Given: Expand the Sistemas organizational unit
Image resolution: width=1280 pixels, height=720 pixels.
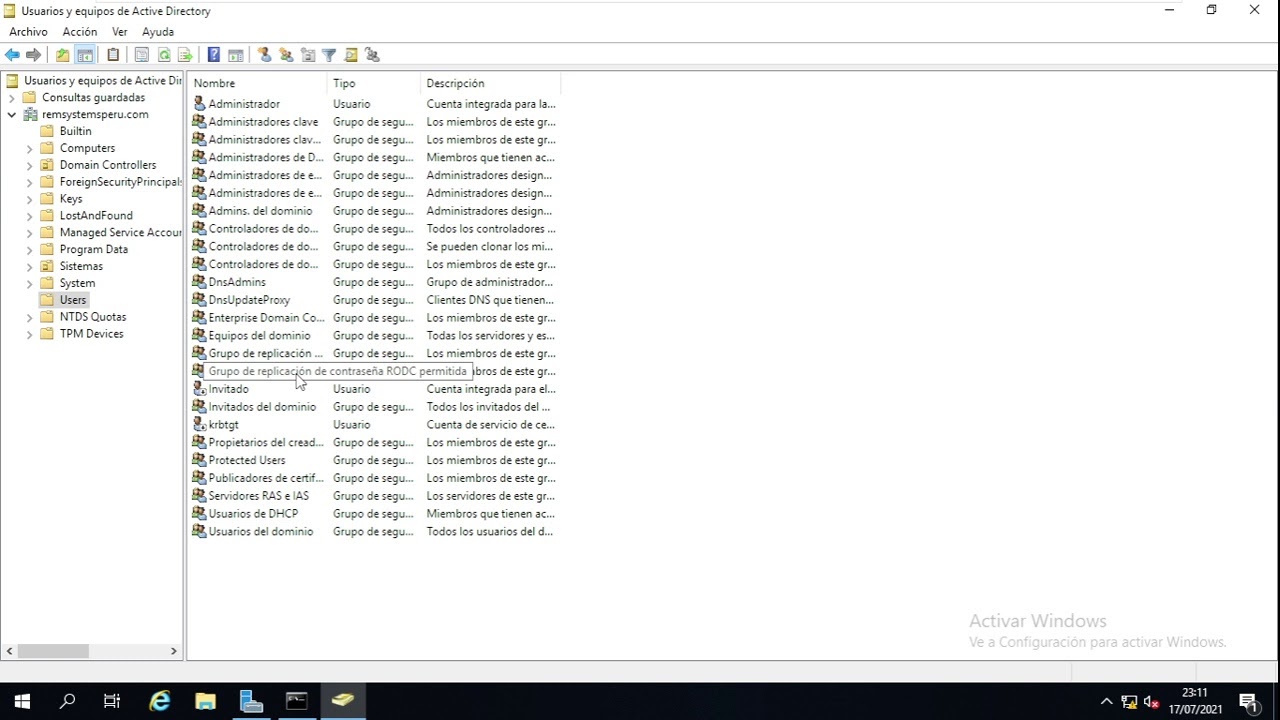Looking at the screenshot, I should (x=30, y=267).
